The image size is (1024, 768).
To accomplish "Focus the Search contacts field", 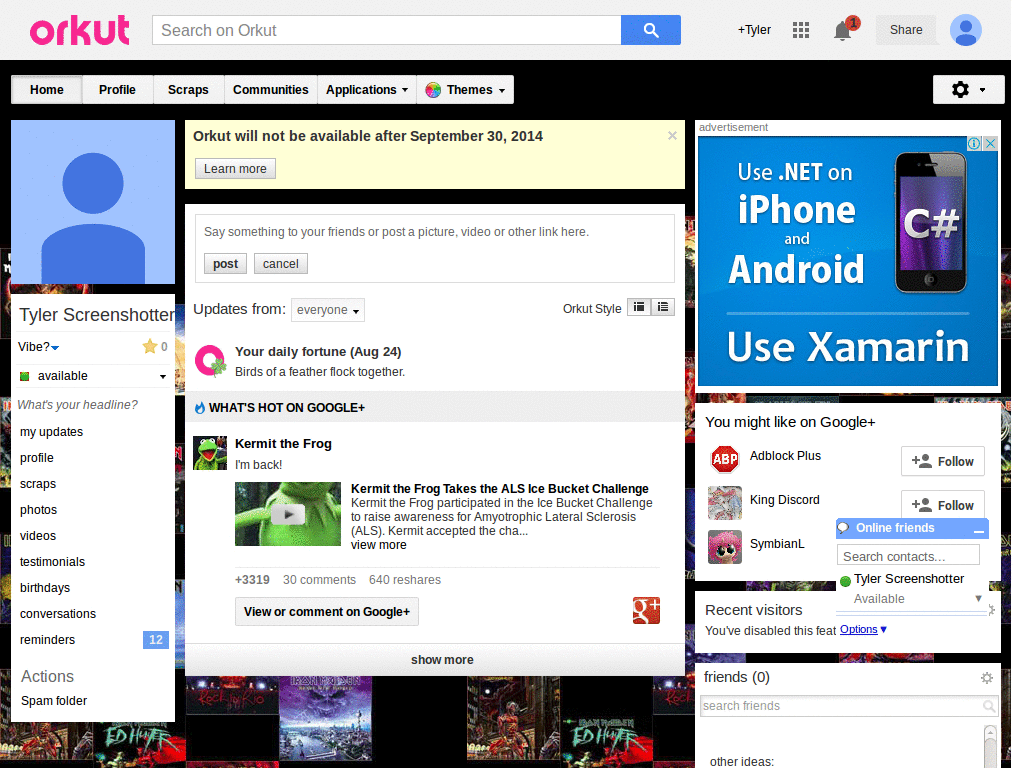I will [x=908, y=556].
